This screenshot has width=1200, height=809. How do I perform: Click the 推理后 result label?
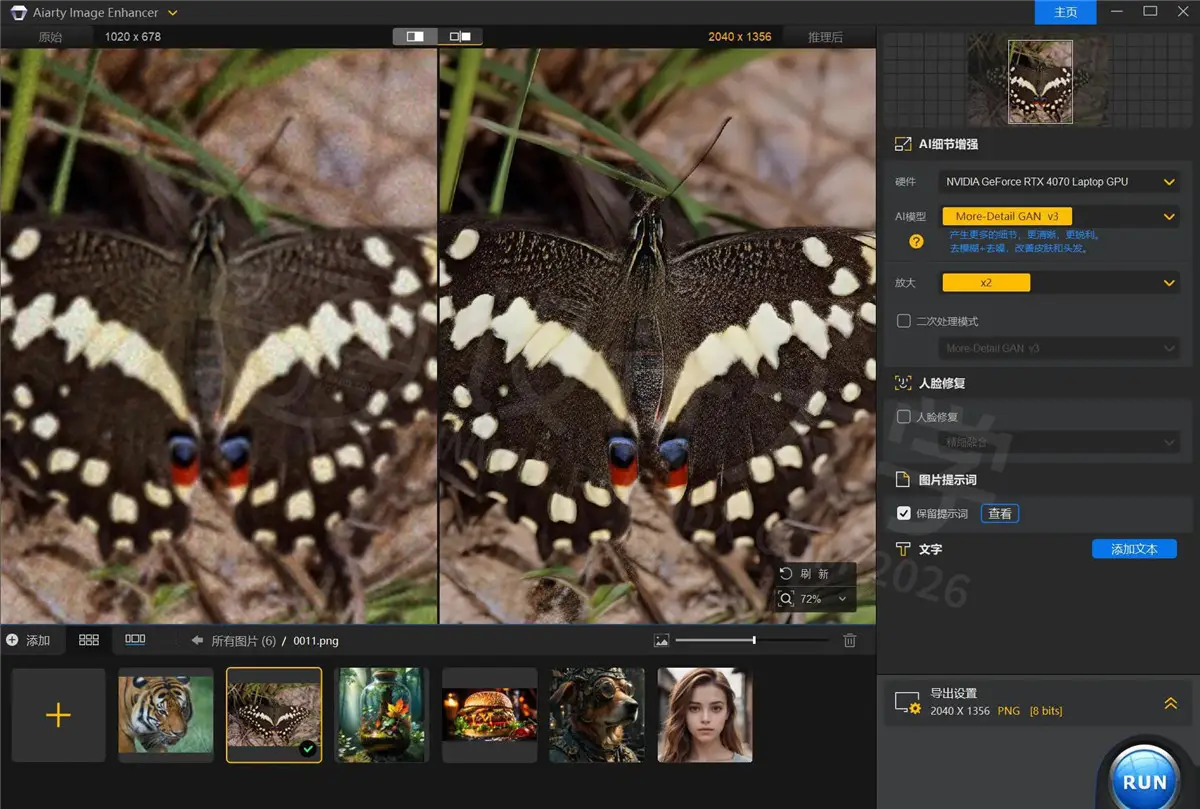coord(825,37)
